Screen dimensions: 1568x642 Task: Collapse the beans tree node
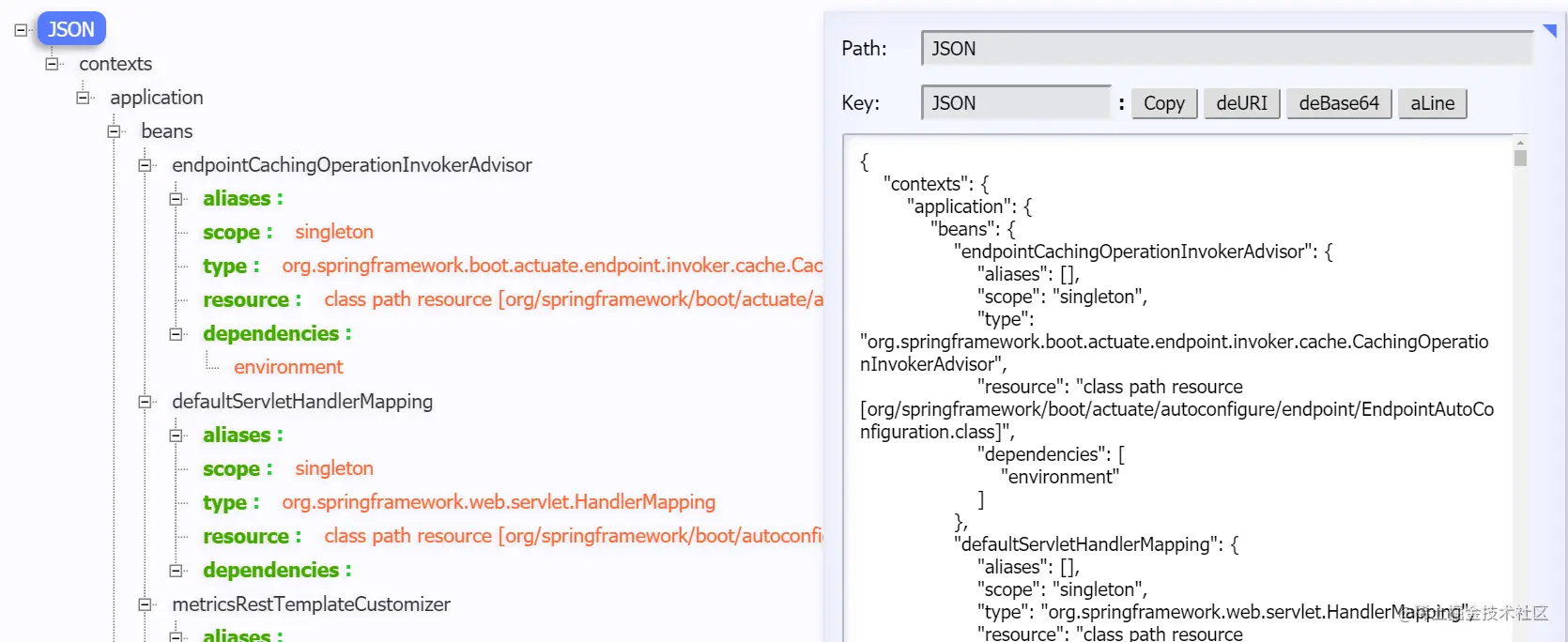(114, 131)
